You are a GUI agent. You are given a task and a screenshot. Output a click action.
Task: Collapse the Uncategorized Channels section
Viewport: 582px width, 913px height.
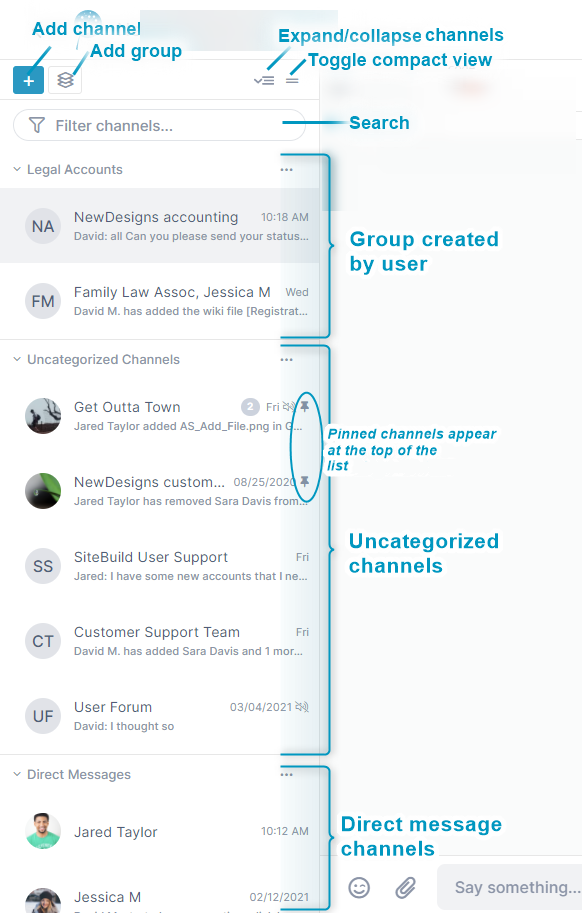coord(17,359)
